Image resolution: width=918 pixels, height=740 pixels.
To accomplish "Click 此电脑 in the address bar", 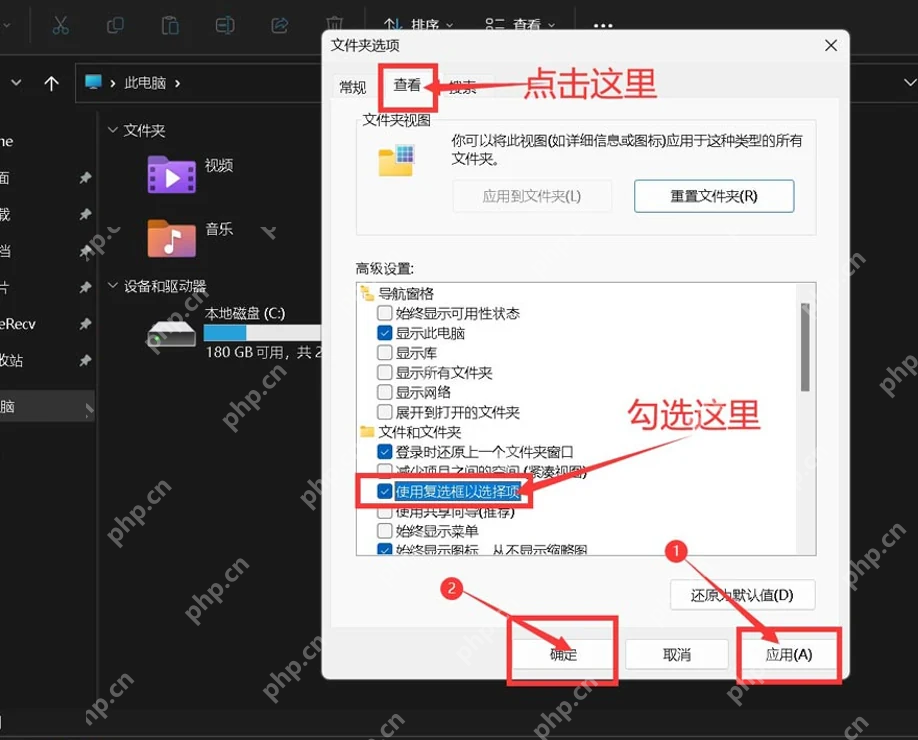I will (145, 83).
